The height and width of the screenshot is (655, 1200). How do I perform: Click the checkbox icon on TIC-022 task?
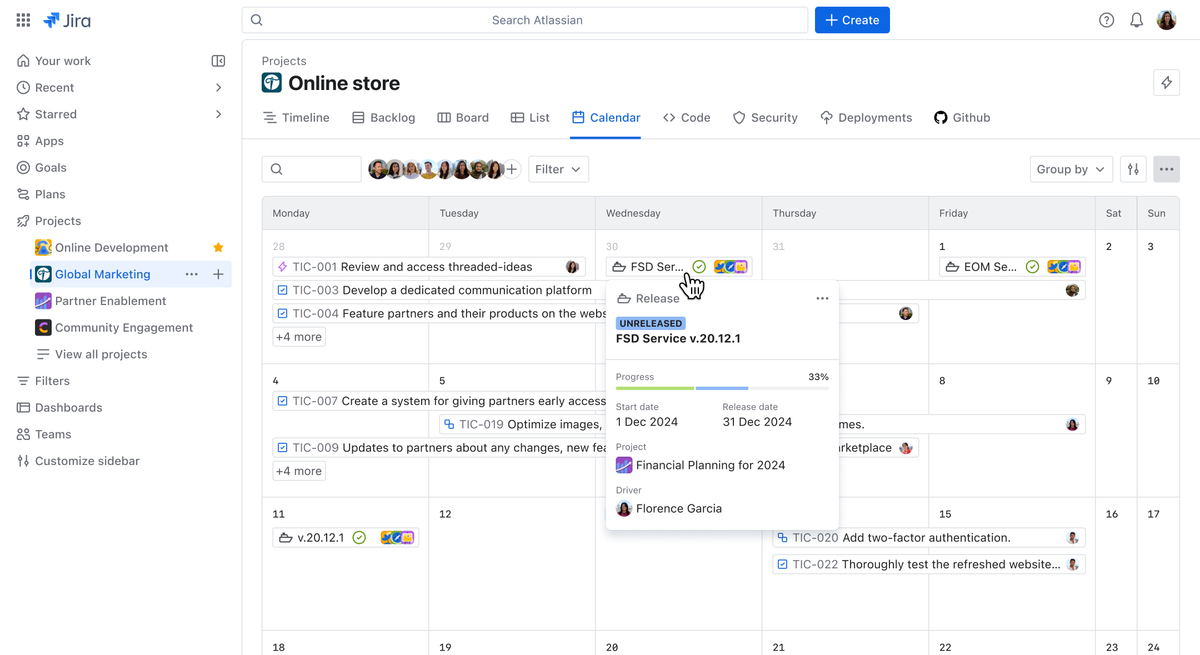[782, 564]
